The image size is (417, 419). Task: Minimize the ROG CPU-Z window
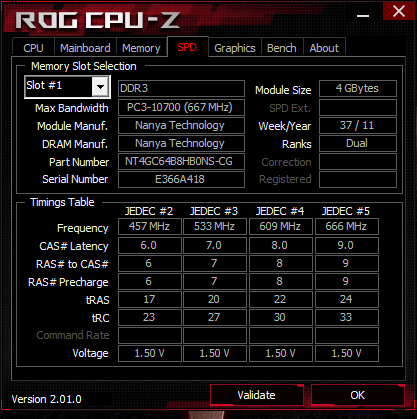tap(363, 16)
